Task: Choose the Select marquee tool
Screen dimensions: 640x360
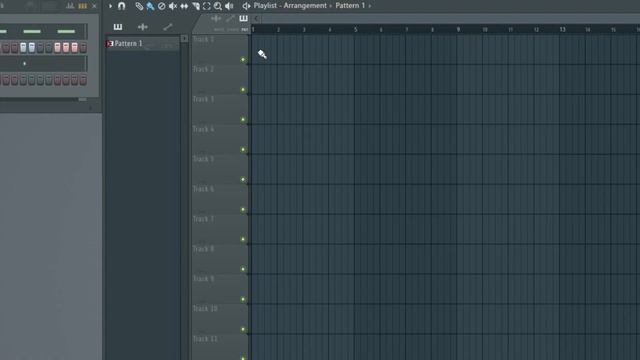Action: click(207, 6)
